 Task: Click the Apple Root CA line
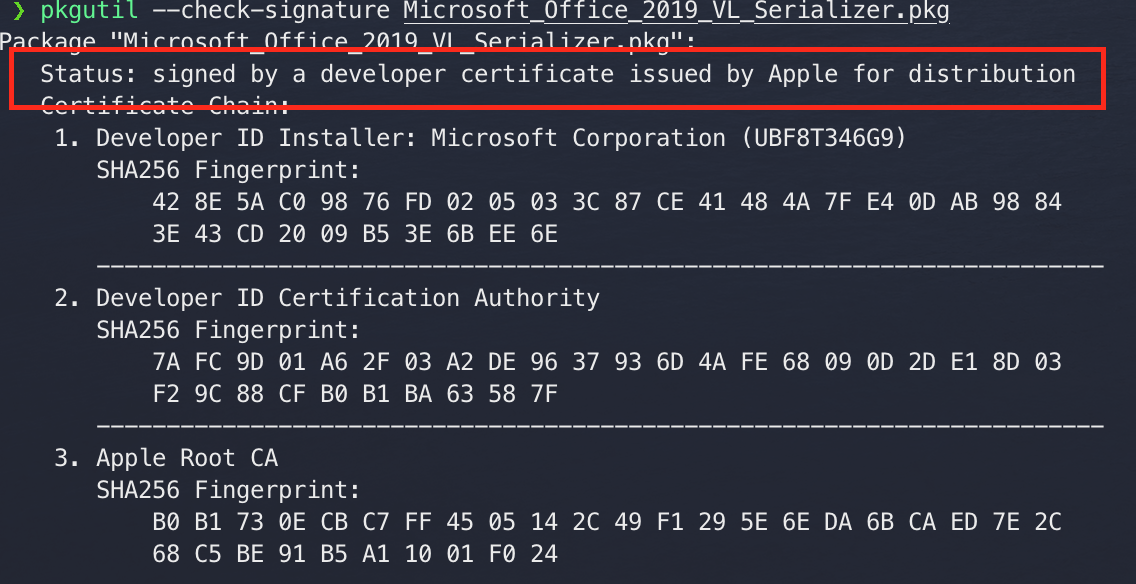pos(166,458)
